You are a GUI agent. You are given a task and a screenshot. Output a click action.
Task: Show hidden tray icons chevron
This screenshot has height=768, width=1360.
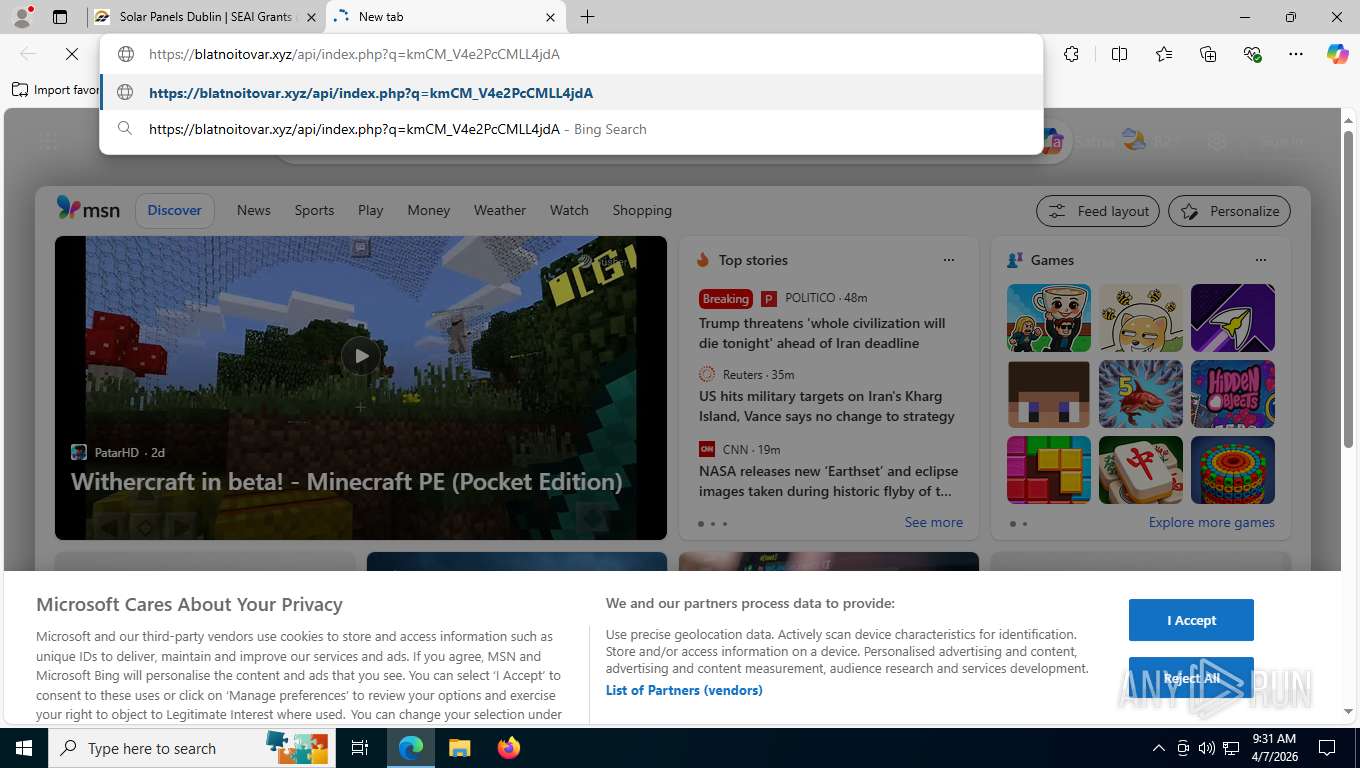click(1158, 748)
